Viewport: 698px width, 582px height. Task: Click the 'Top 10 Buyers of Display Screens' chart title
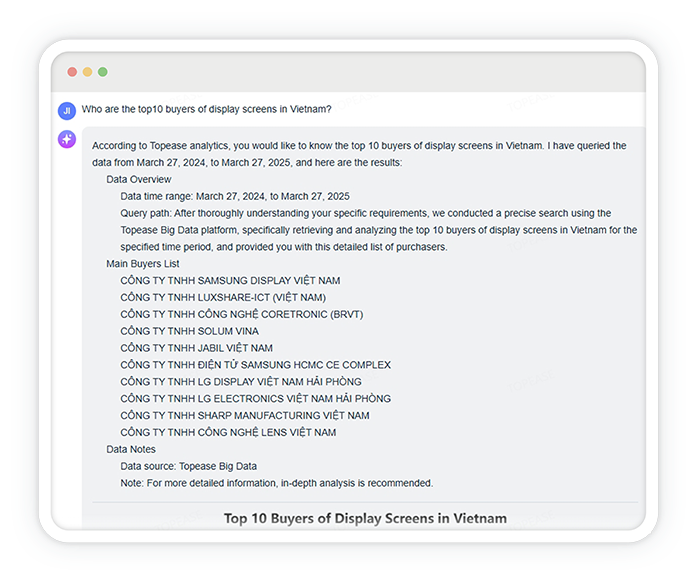point(365,518)
